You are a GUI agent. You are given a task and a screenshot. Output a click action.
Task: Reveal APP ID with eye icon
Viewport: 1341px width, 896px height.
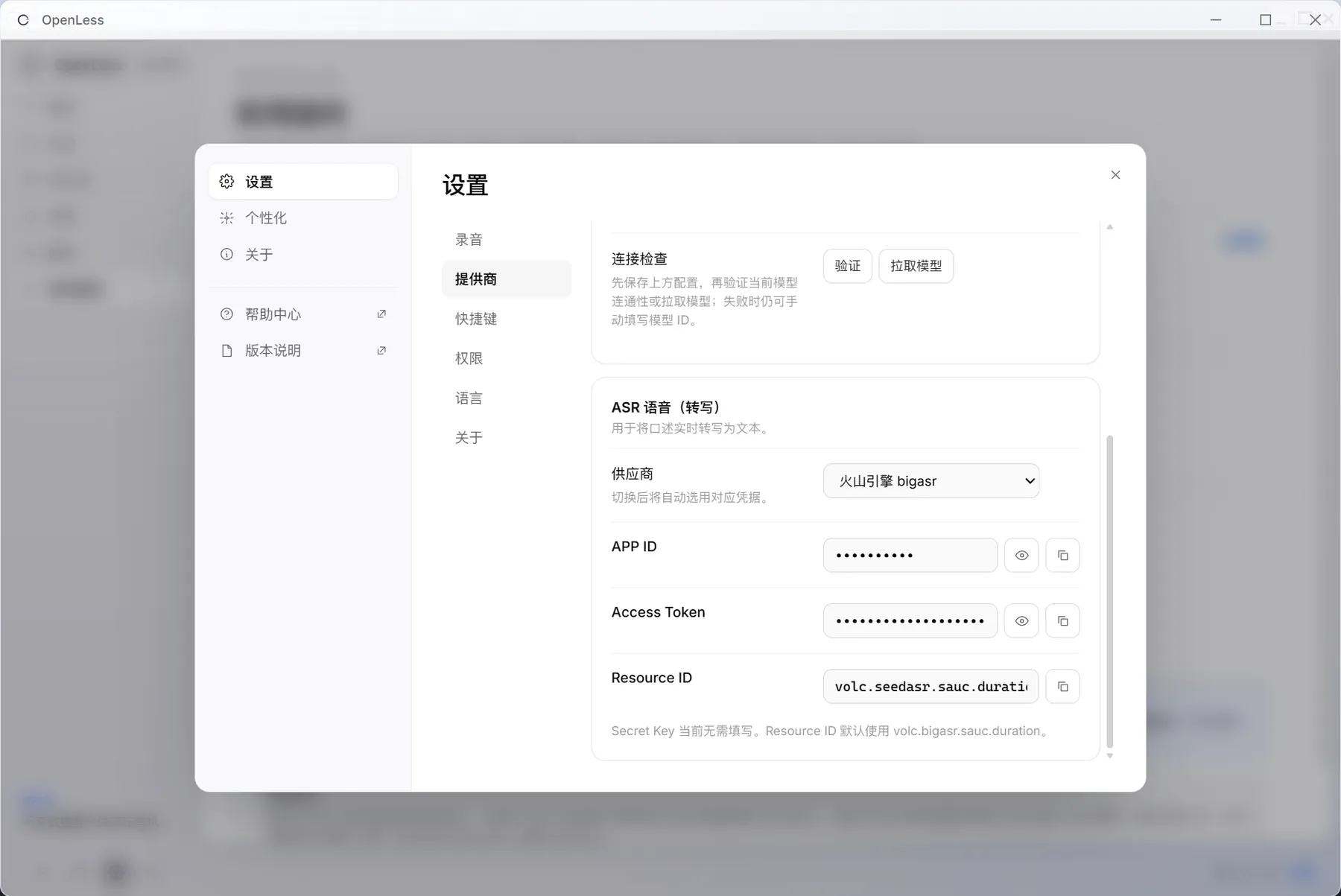tap(1021, 556)
